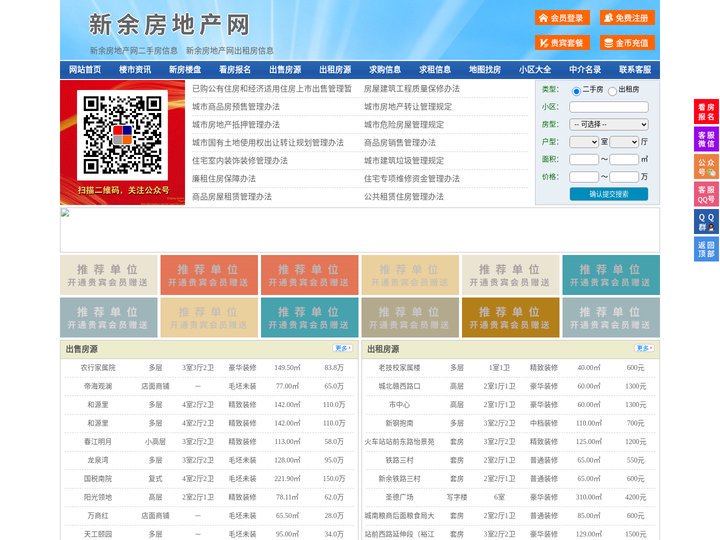Screen dimensions: 720x540
Task: Click the 会员登录 button
Action: pyautogui.click(x=562, y=18)
